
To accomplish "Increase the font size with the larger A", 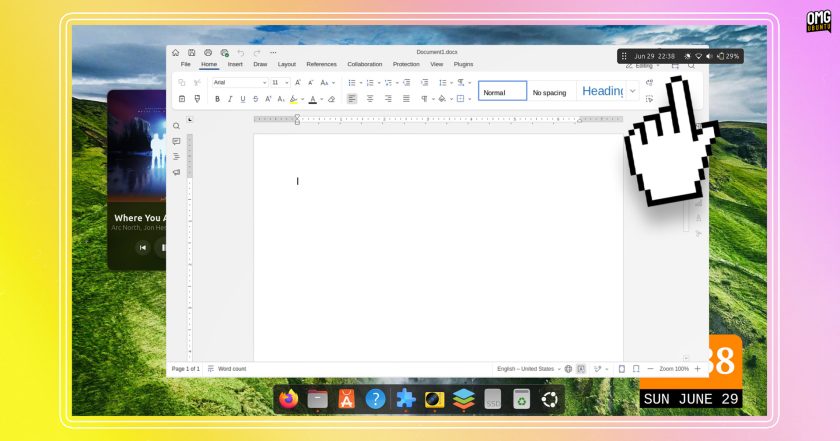I will 298,83.
